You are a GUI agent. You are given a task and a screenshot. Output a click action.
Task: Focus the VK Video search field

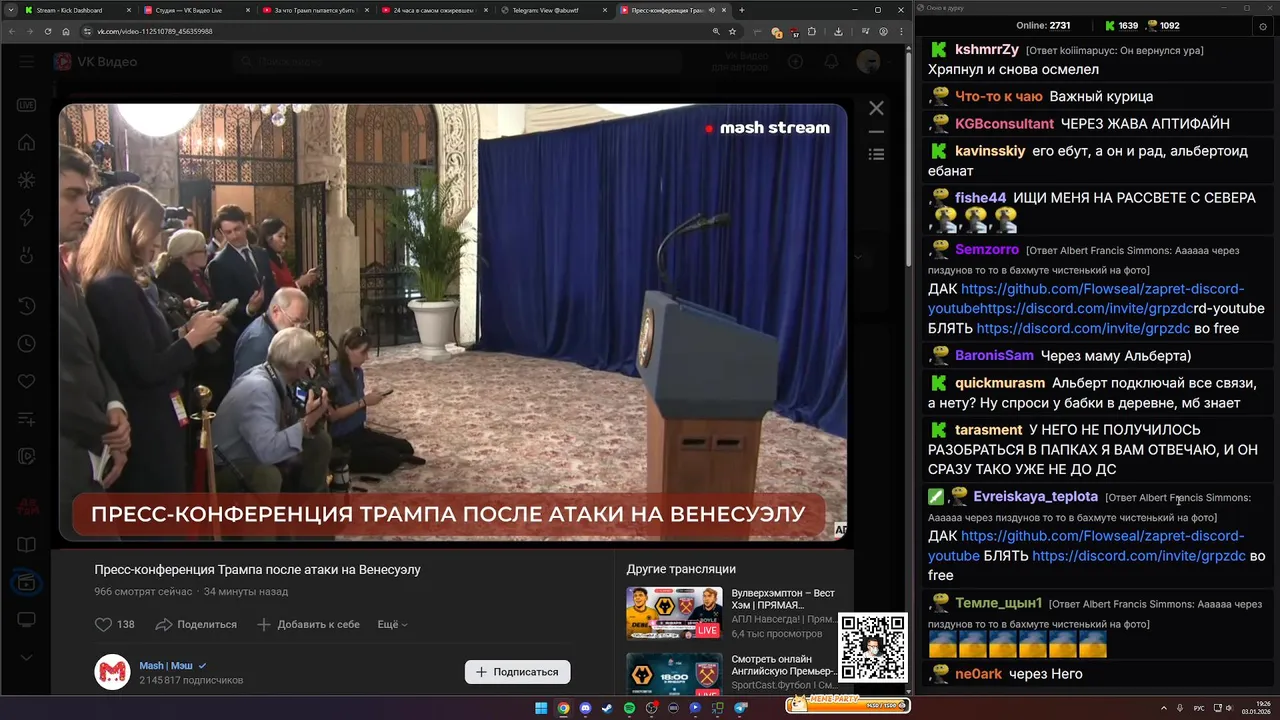(460, 62)
